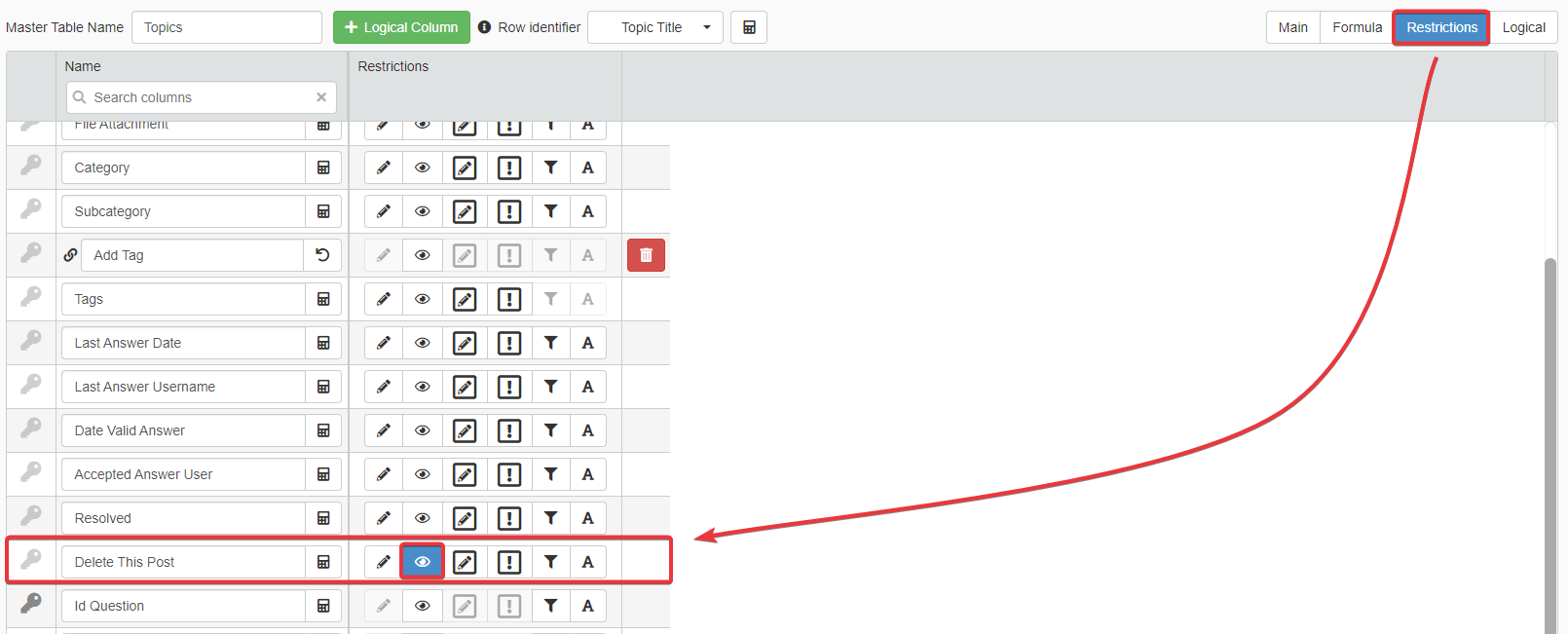The image size is (1568, 634).
Task: Click the Logical Column button
Action: click(401, 27)
